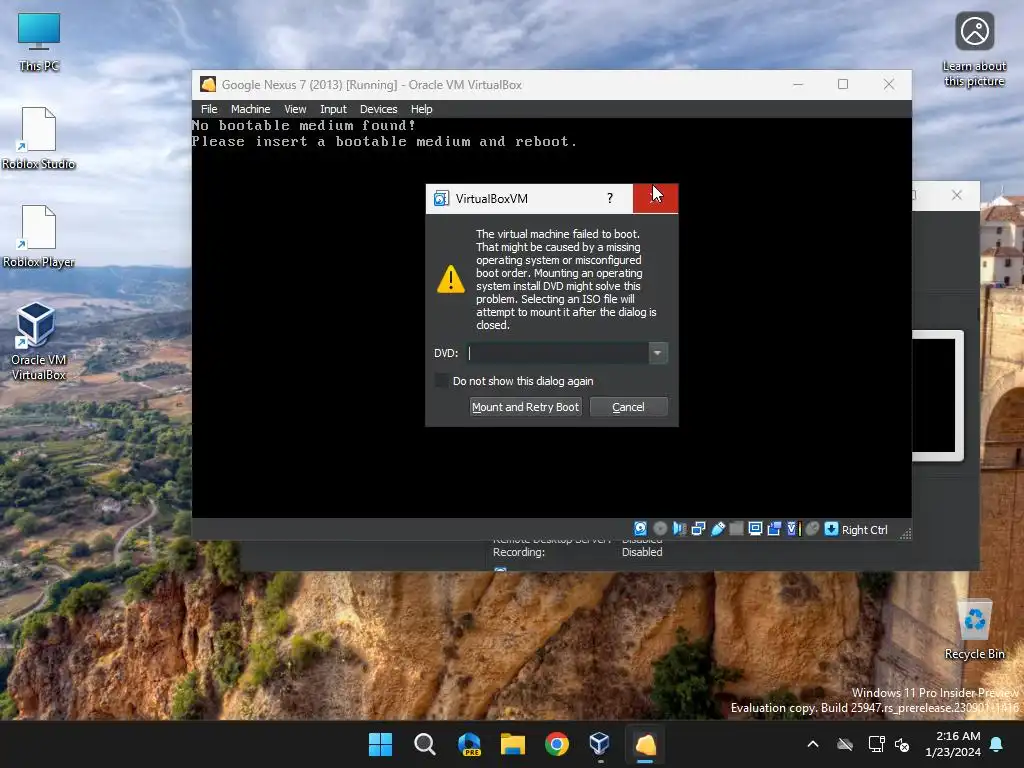
Task: Click the Roblox Player desktop shortcut
Action: tap(39, 237)
